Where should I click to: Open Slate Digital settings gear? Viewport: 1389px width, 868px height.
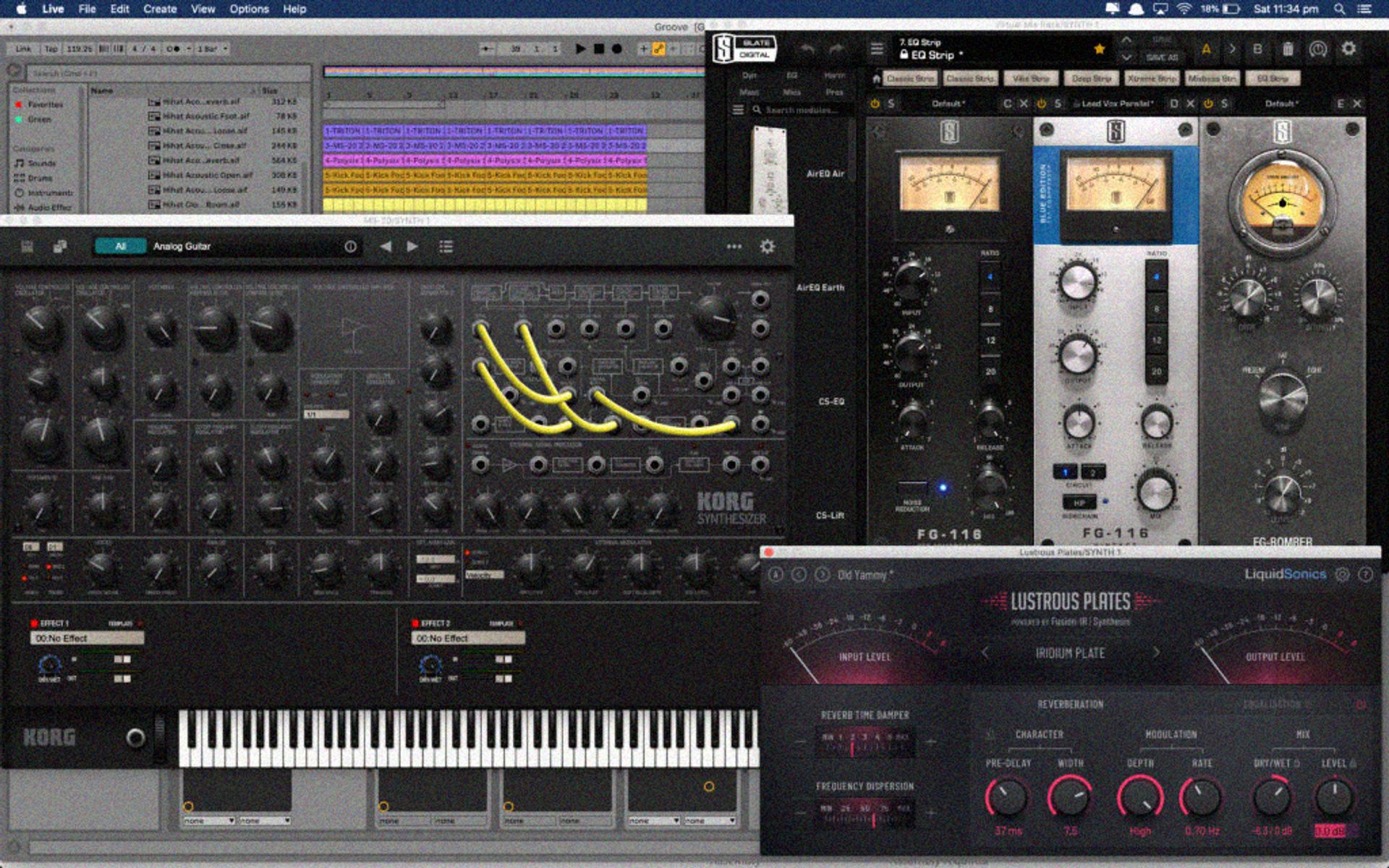point(1348,48)
